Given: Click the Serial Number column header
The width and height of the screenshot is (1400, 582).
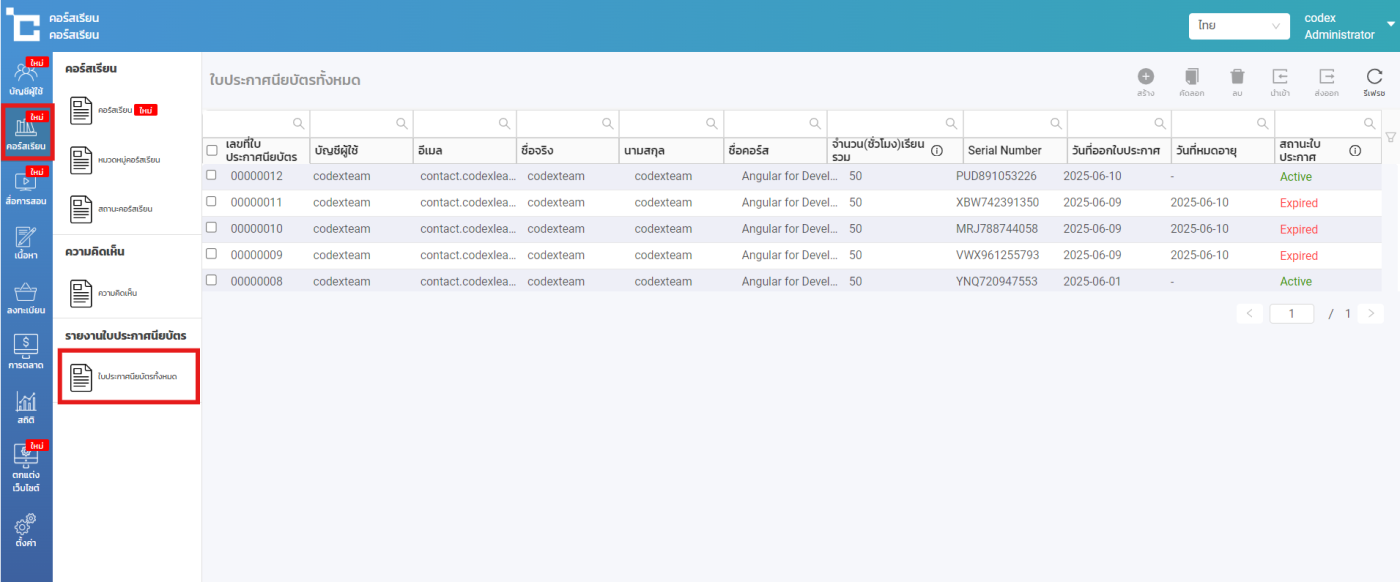Looking at the screenshot, I should (1004, 150).
